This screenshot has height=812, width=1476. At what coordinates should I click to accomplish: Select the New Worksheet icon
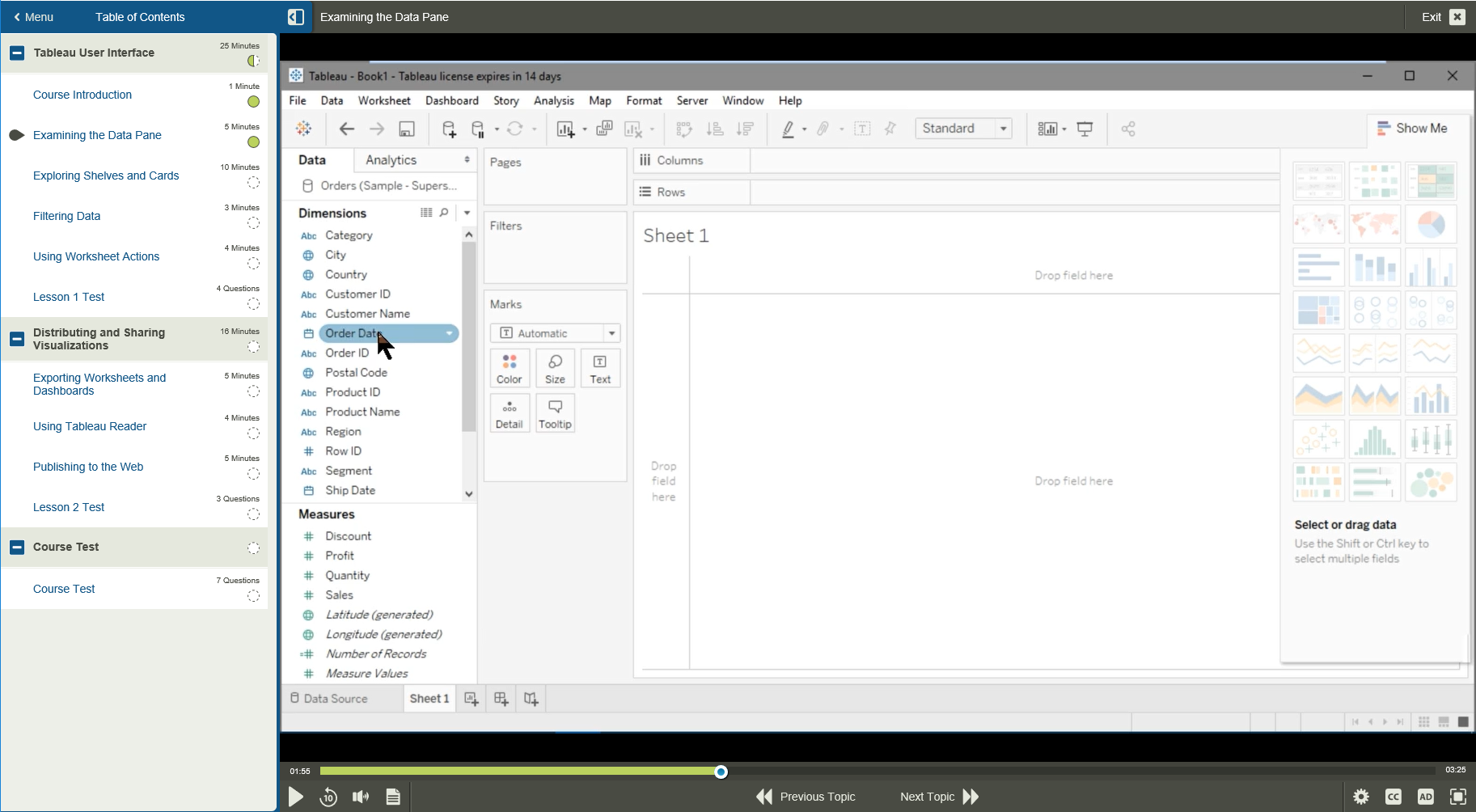pos(566,128)
